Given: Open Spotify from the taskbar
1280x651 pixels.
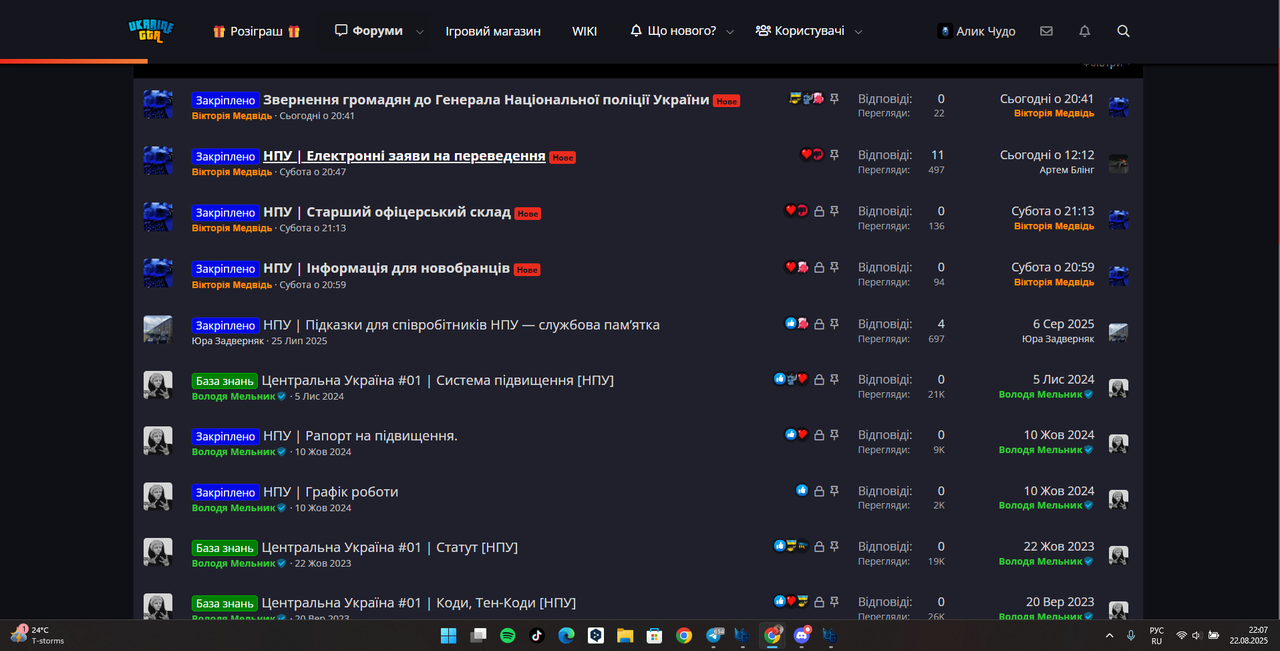Looking at the screenshot, I should pyautogui.click(x=507, y=635).
